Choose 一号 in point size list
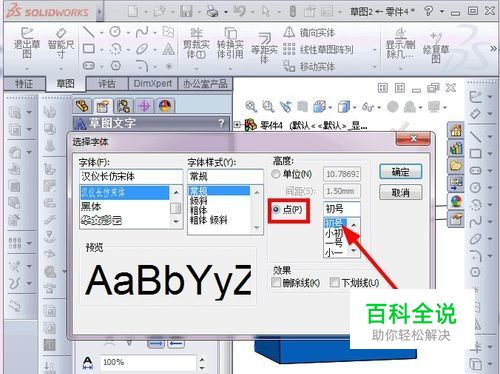The image size is (500, 374). point(334,243)
